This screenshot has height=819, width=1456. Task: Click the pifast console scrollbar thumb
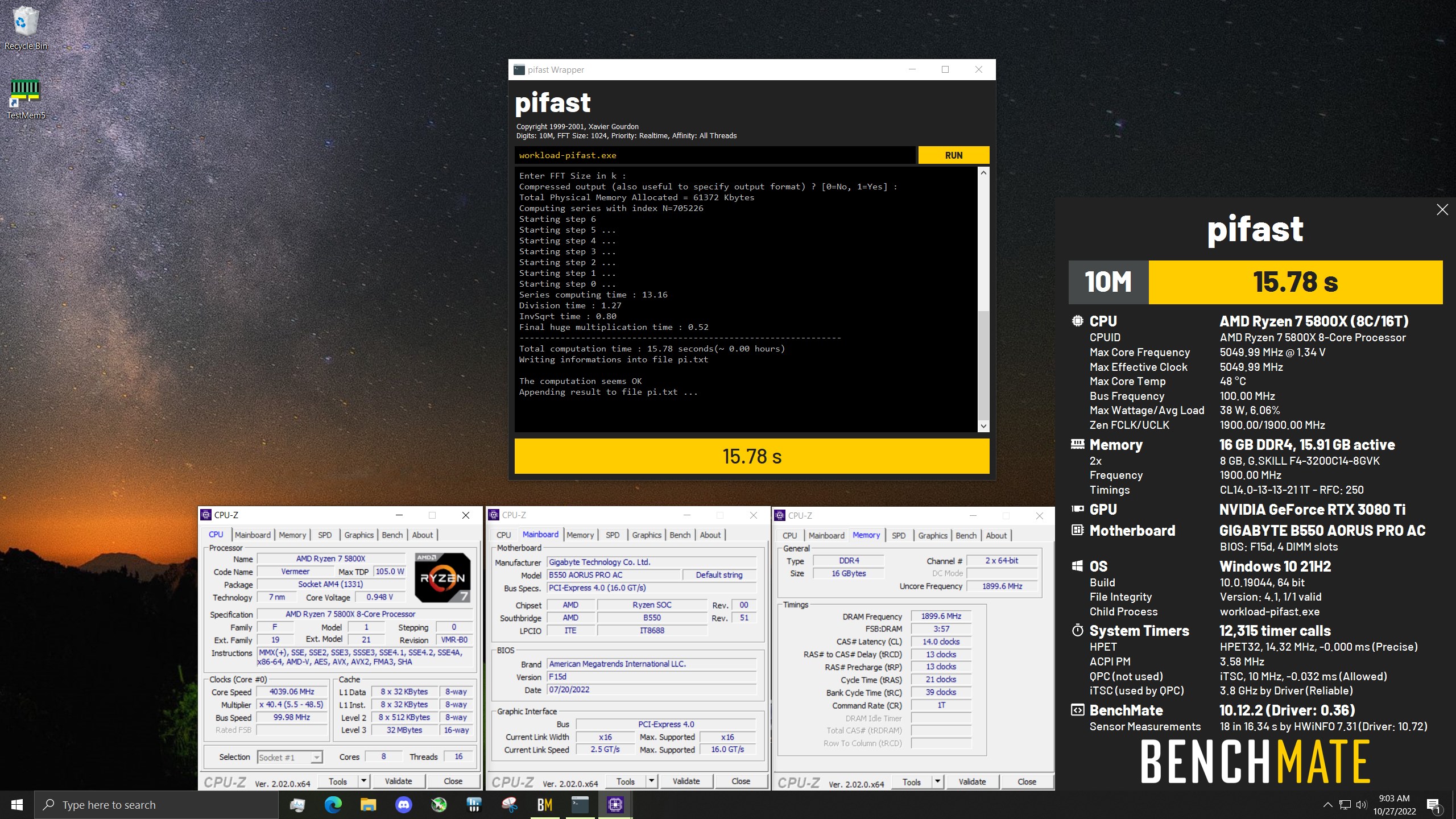pyautogui.click(x=983, y=365)
